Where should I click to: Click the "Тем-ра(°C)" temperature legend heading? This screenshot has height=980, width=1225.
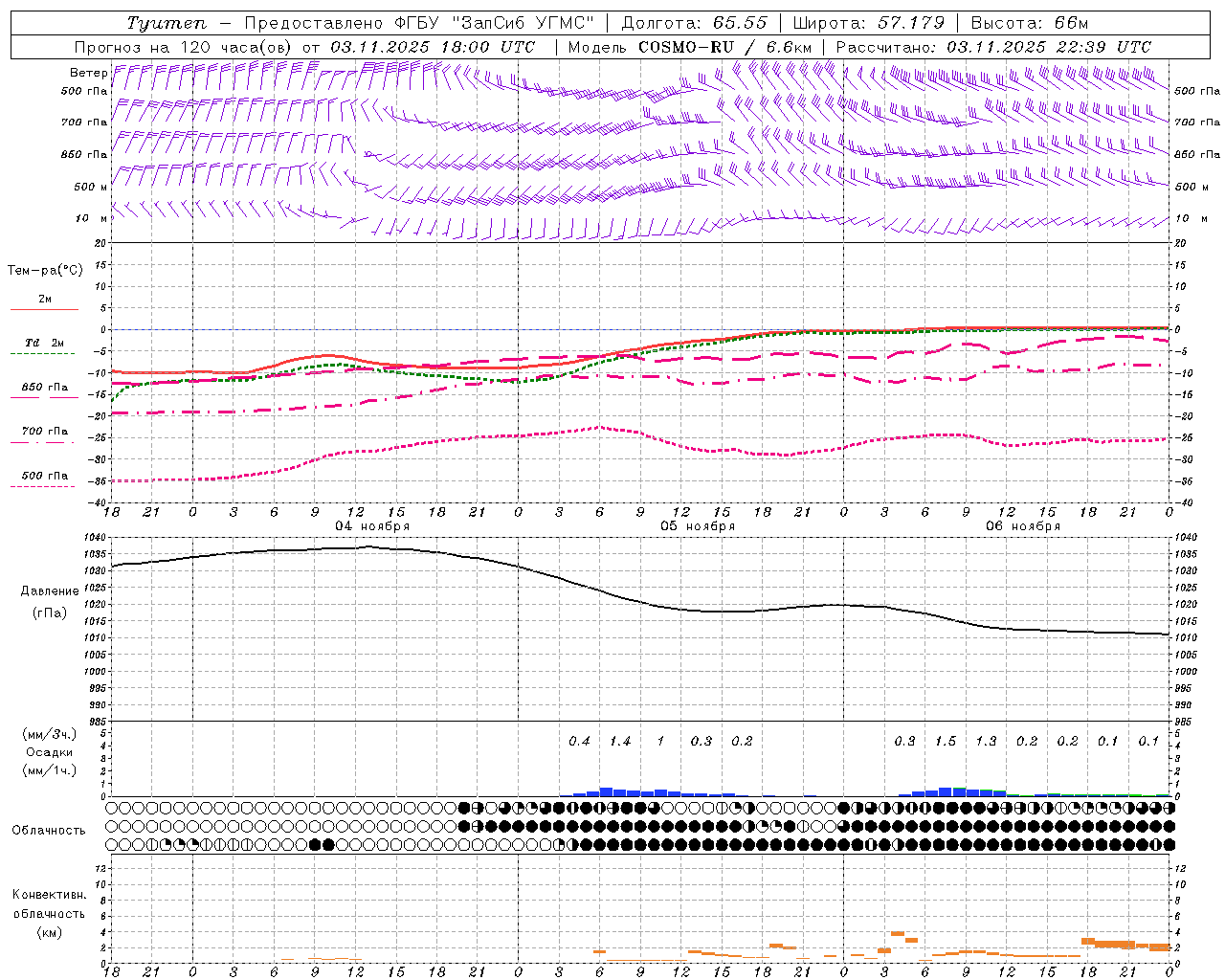45,271
